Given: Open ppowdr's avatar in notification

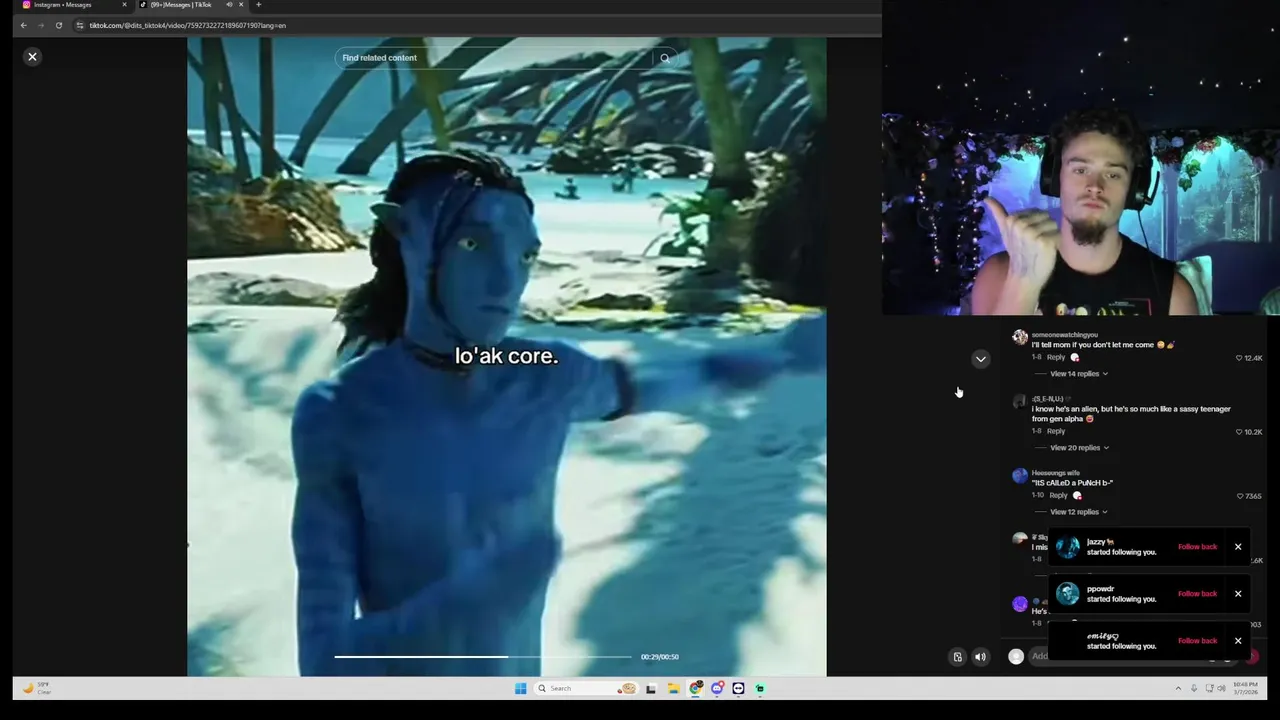Looking at the screenshot, I should pos(1068,594).
